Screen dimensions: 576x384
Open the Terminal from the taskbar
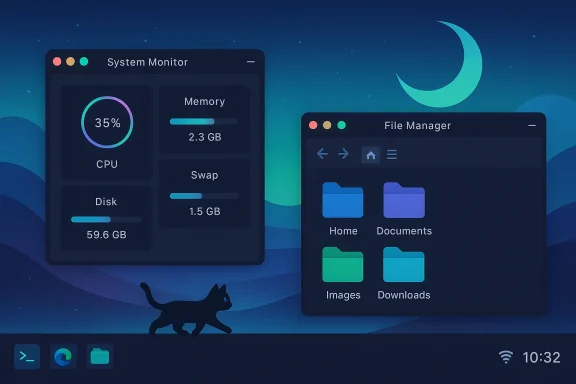(x=27, y=356)
